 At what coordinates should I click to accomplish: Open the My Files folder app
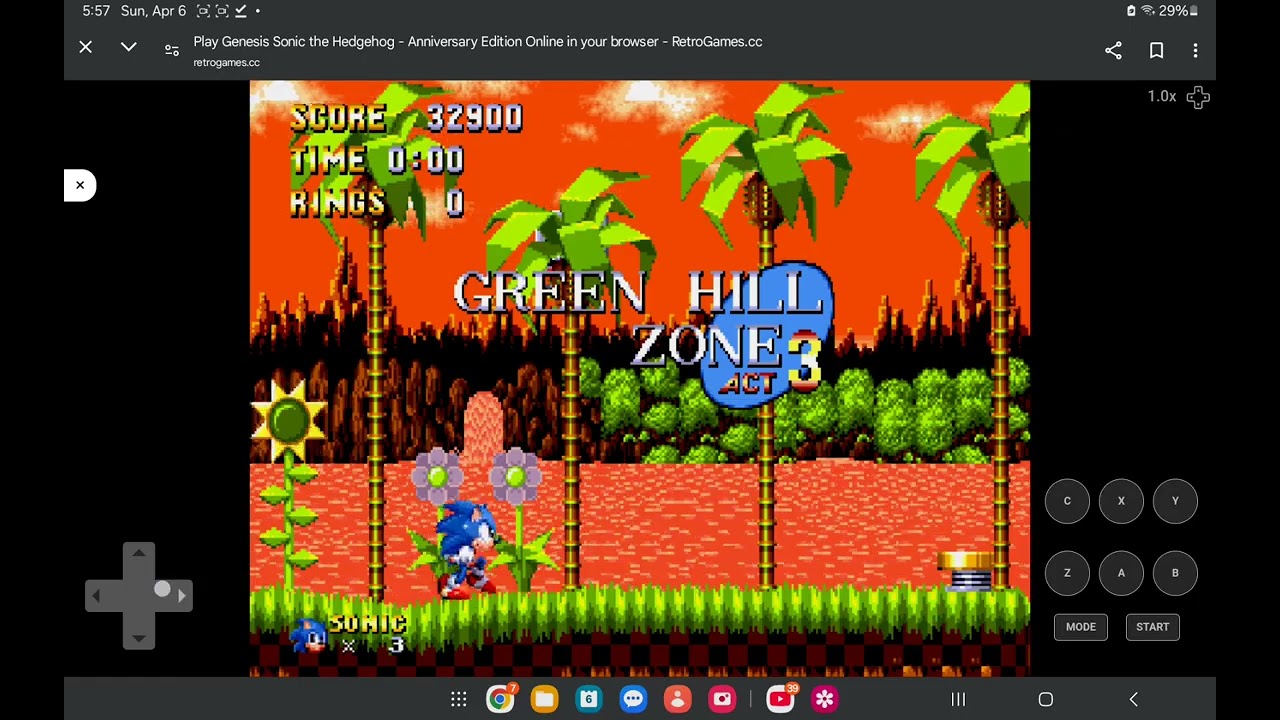click(x=544, y=699)
